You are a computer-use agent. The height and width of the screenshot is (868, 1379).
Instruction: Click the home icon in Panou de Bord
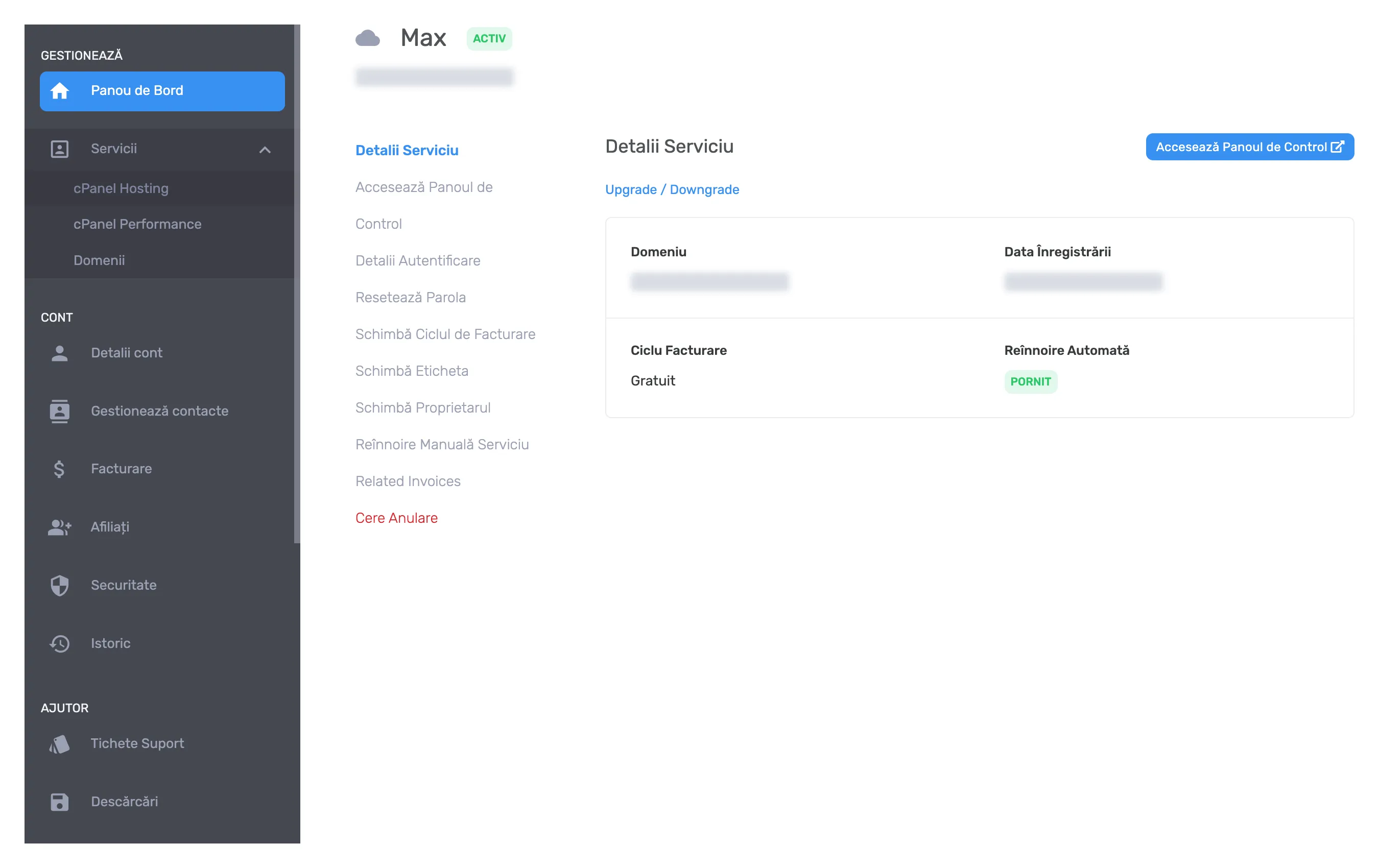[60, 91]
